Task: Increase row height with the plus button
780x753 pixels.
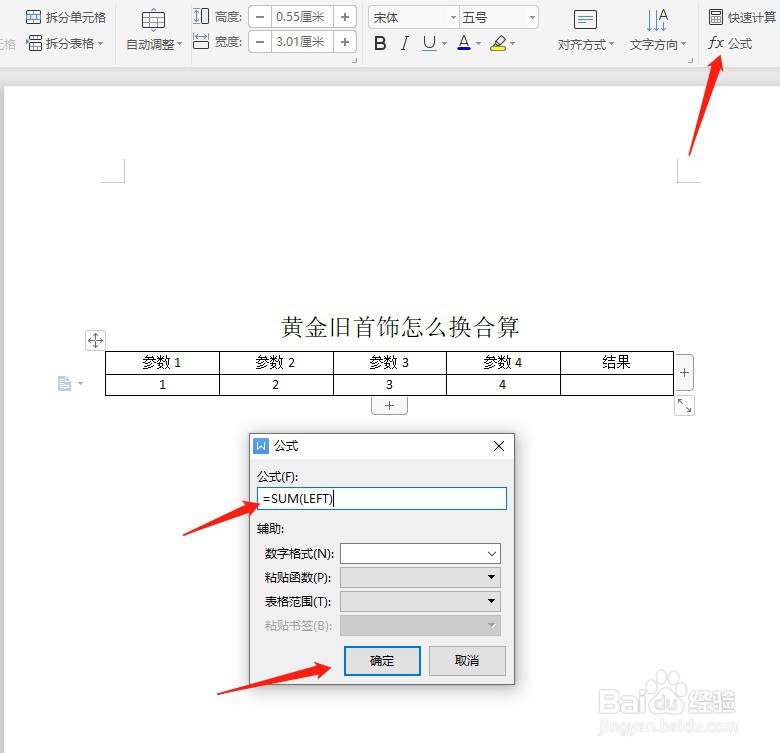Action: (345, 17)
